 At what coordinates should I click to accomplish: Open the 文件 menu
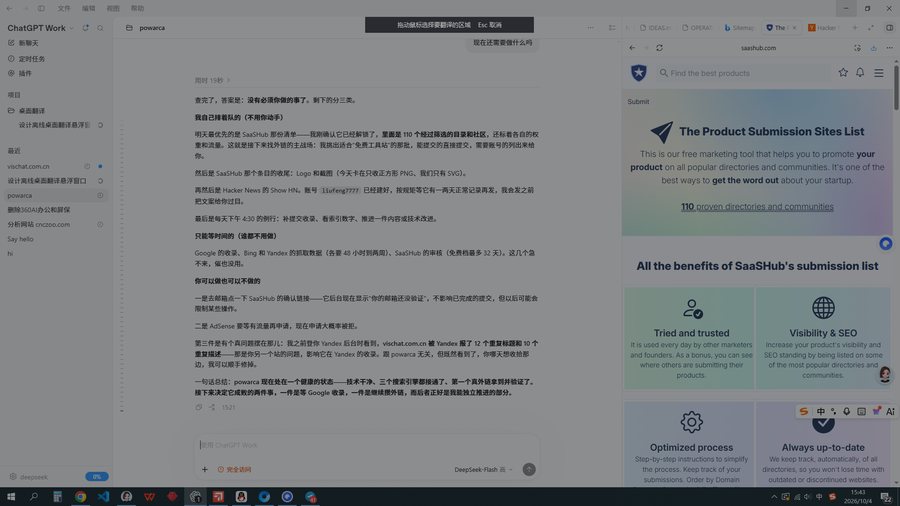[64, 9]
